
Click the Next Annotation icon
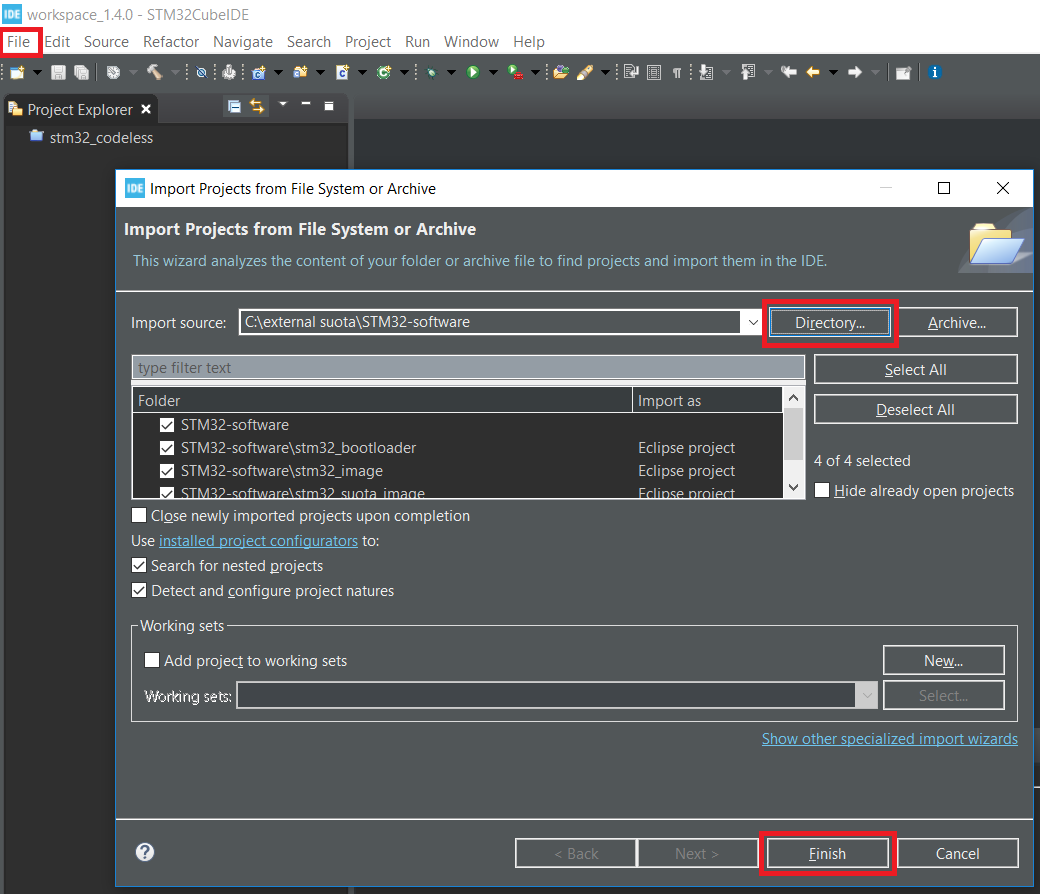706,72
